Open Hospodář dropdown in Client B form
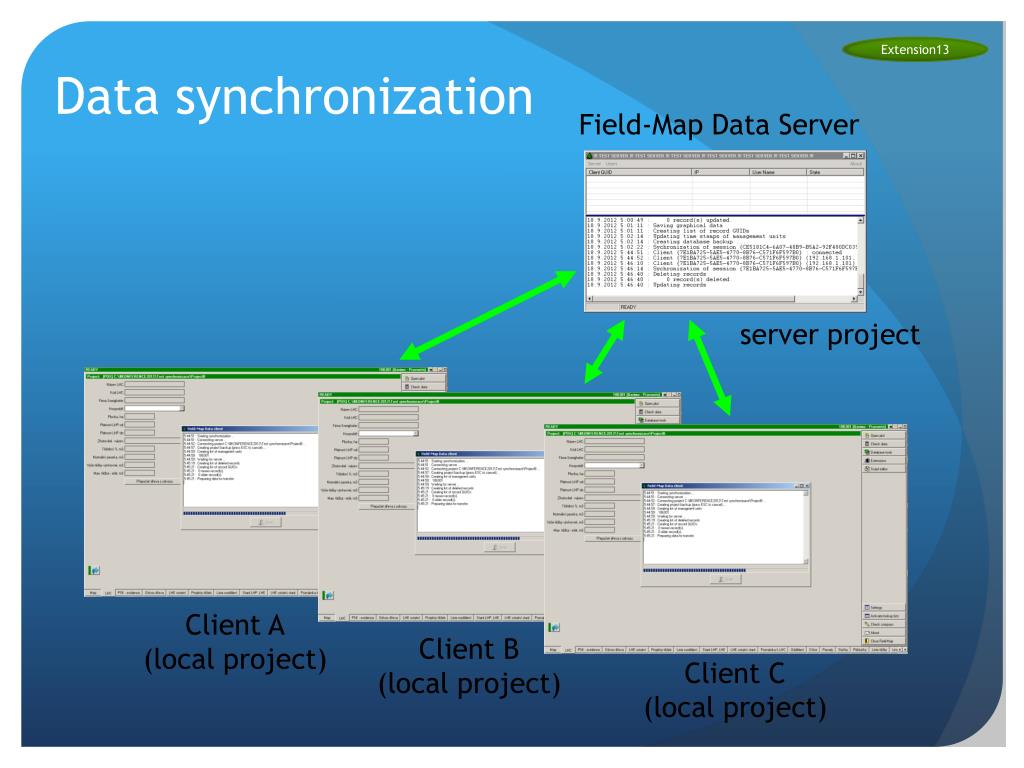The height and width of the screenshot is (768, 1024). 416,434
